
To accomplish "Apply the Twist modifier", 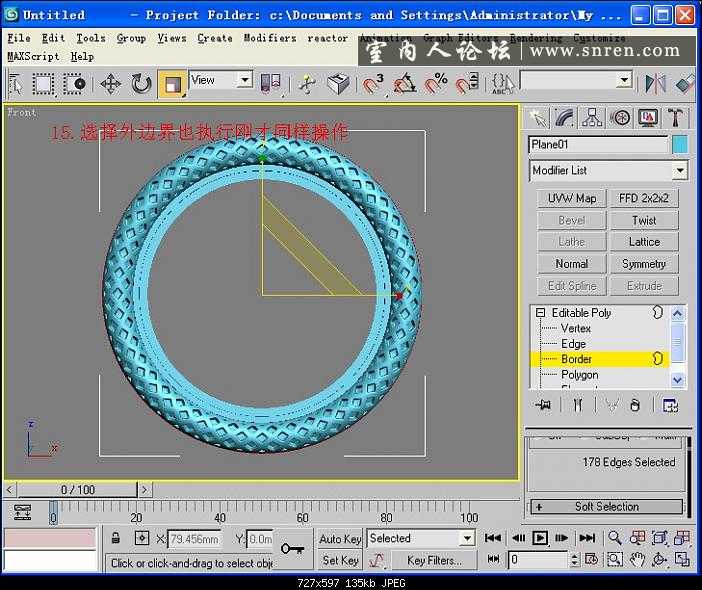I will point(644,220).
